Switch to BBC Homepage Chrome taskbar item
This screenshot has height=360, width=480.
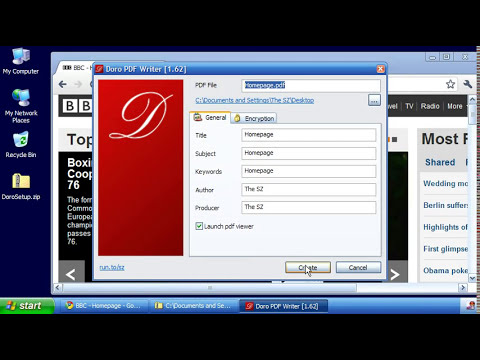pyautogui.click(x=104, y=306)
